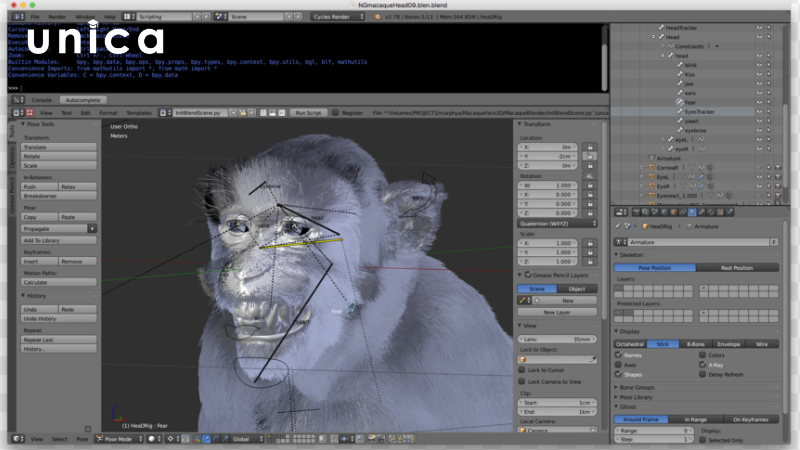The image size is (800, 450).
Task: Open the Pose Mode selector dropdown
Action: coord(120,438)
